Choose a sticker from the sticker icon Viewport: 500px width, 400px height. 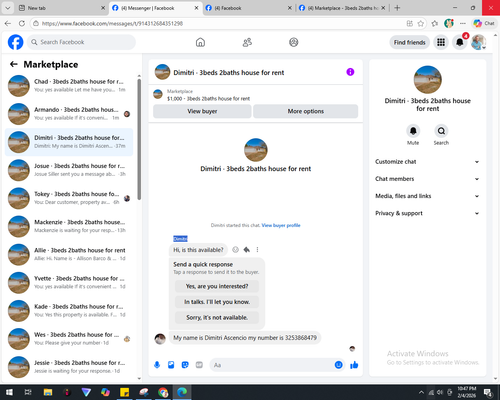coord(185,365)
